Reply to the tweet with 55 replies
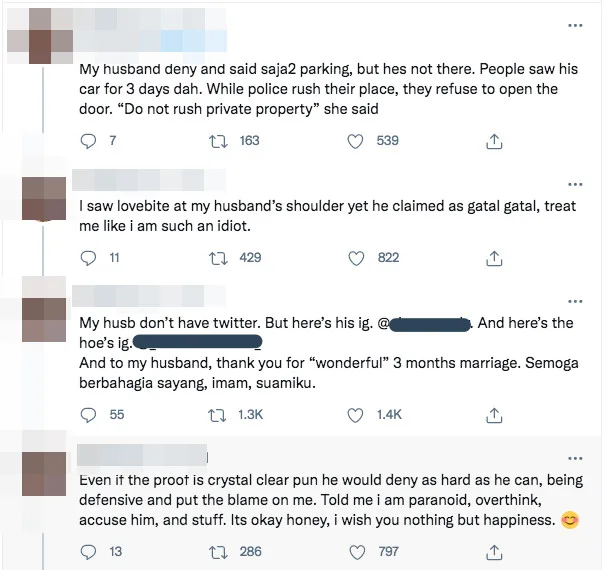The height and width of the screenshot is (570, 602). (87, 414)
